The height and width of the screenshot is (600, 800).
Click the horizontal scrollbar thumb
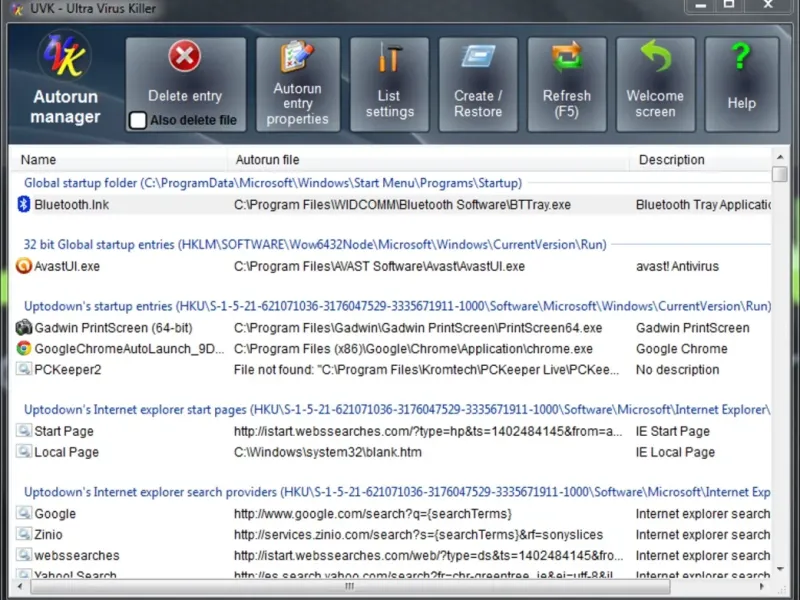click(x=350, y=587)
